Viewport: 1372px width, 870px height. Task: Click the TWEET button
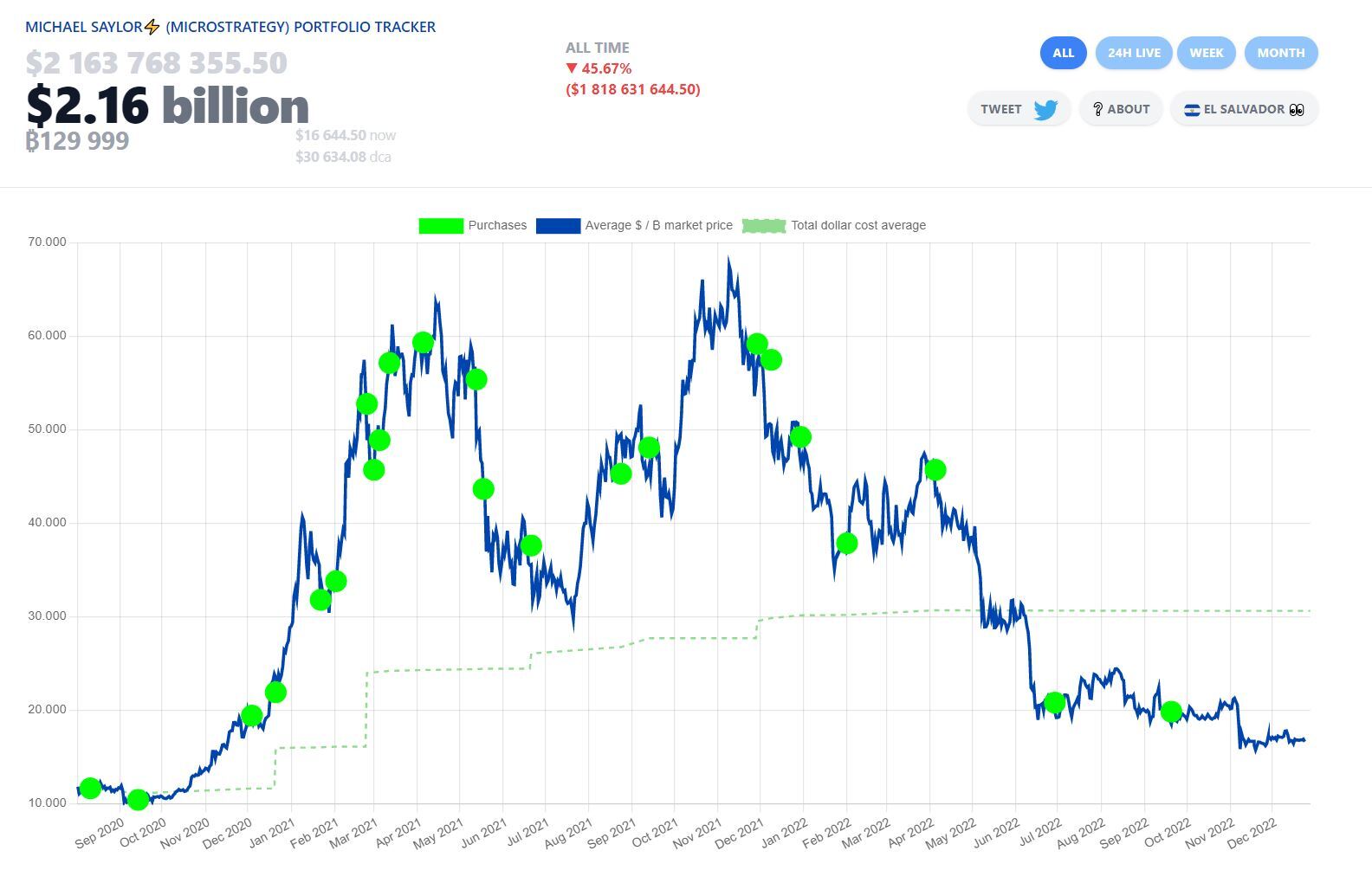1019,109
